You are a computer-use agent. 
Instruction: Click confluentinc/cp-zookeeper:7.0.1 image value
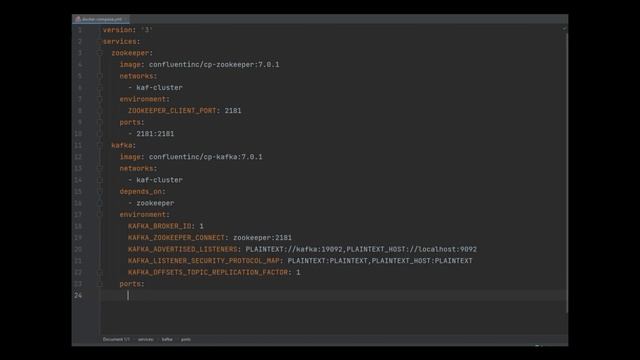pyautogui.click(x=214, y=64)
